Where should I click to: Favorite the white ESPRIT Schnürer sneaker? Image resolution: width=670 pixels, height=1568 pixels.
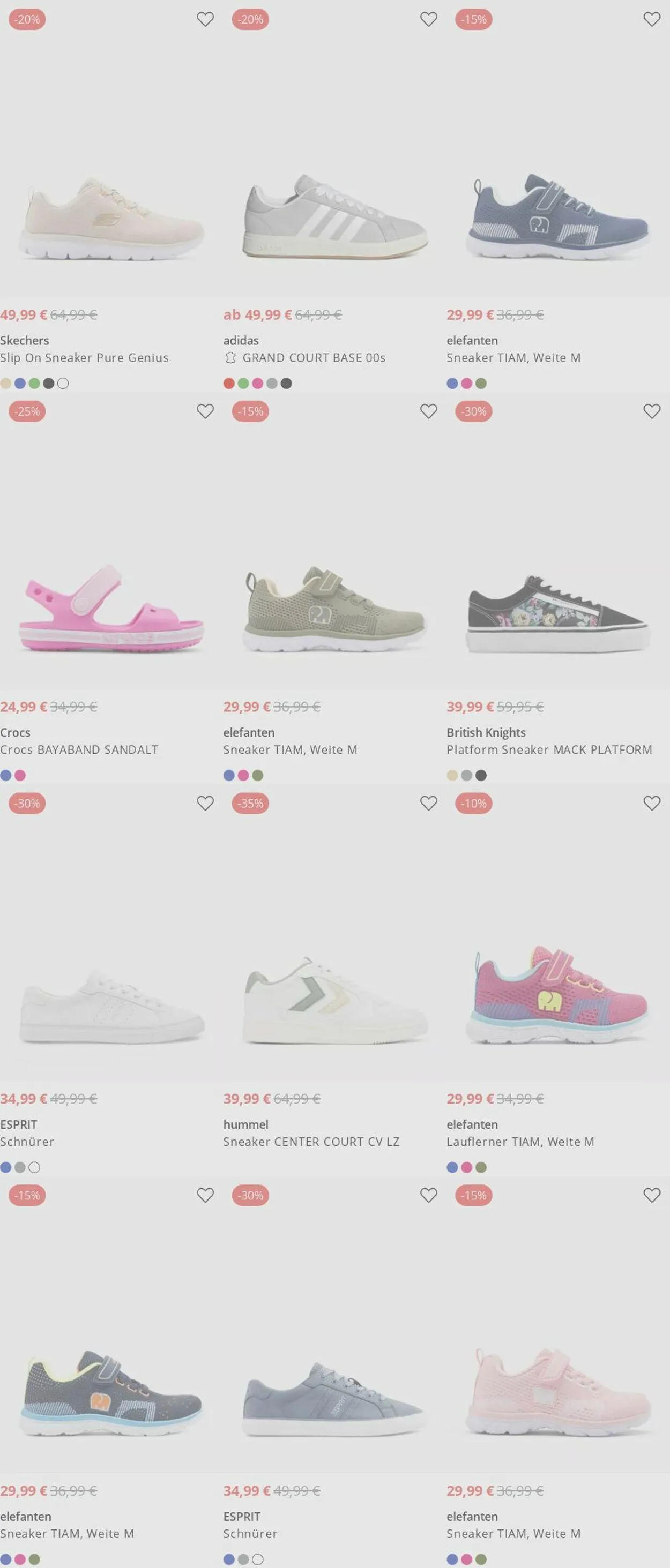(x=205, y=804)
